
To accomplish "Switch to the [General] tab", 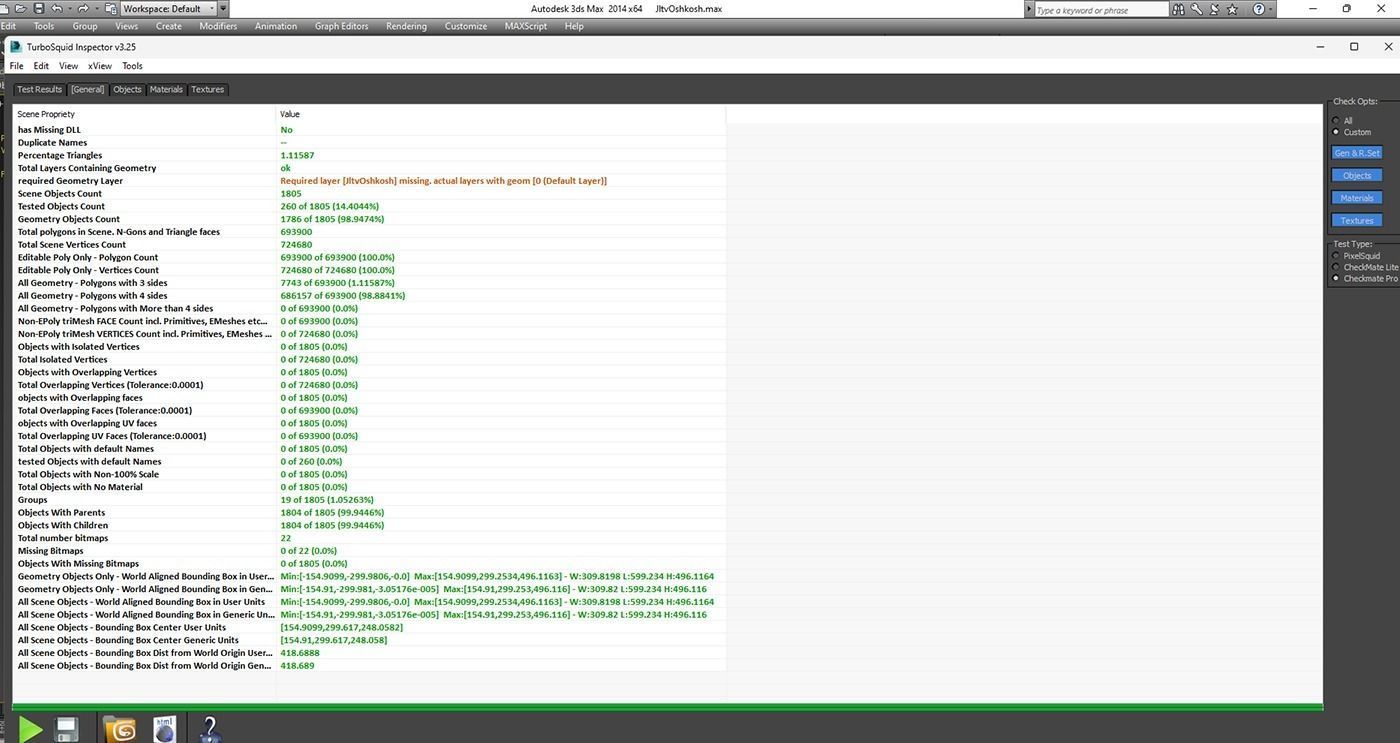I will [87, 89].
